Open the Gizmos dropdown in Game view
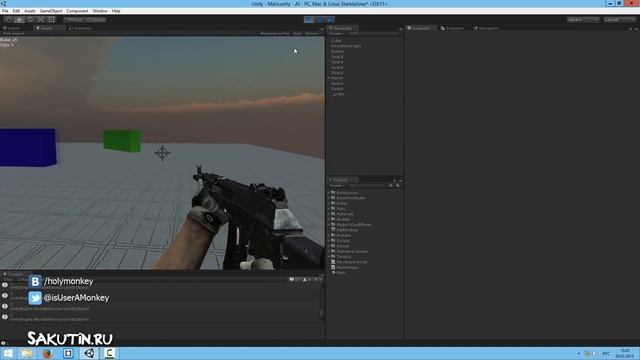The width and height of the screenshot is (640, 360). click(x=313, y=33)
